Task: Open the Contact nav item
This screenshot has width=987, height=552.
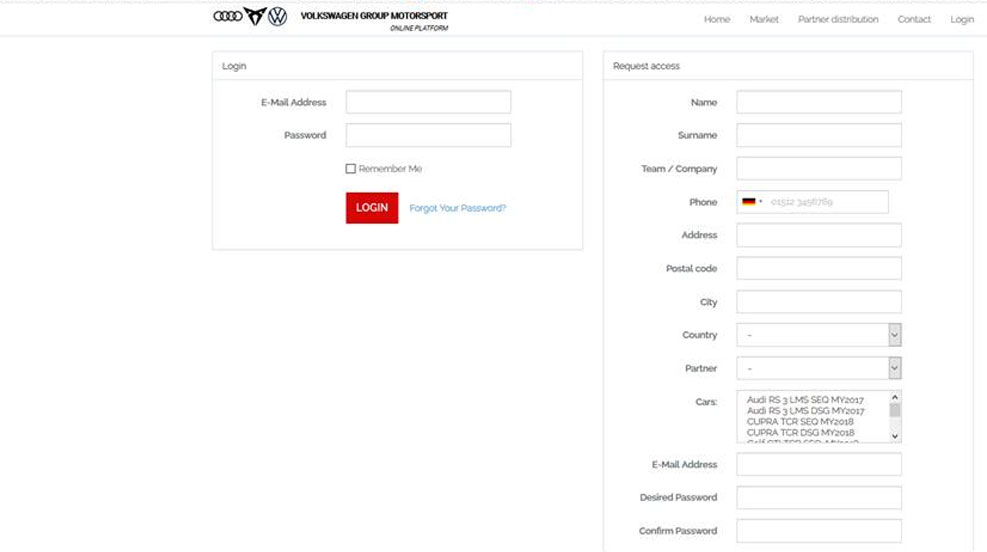Action: 914,20
